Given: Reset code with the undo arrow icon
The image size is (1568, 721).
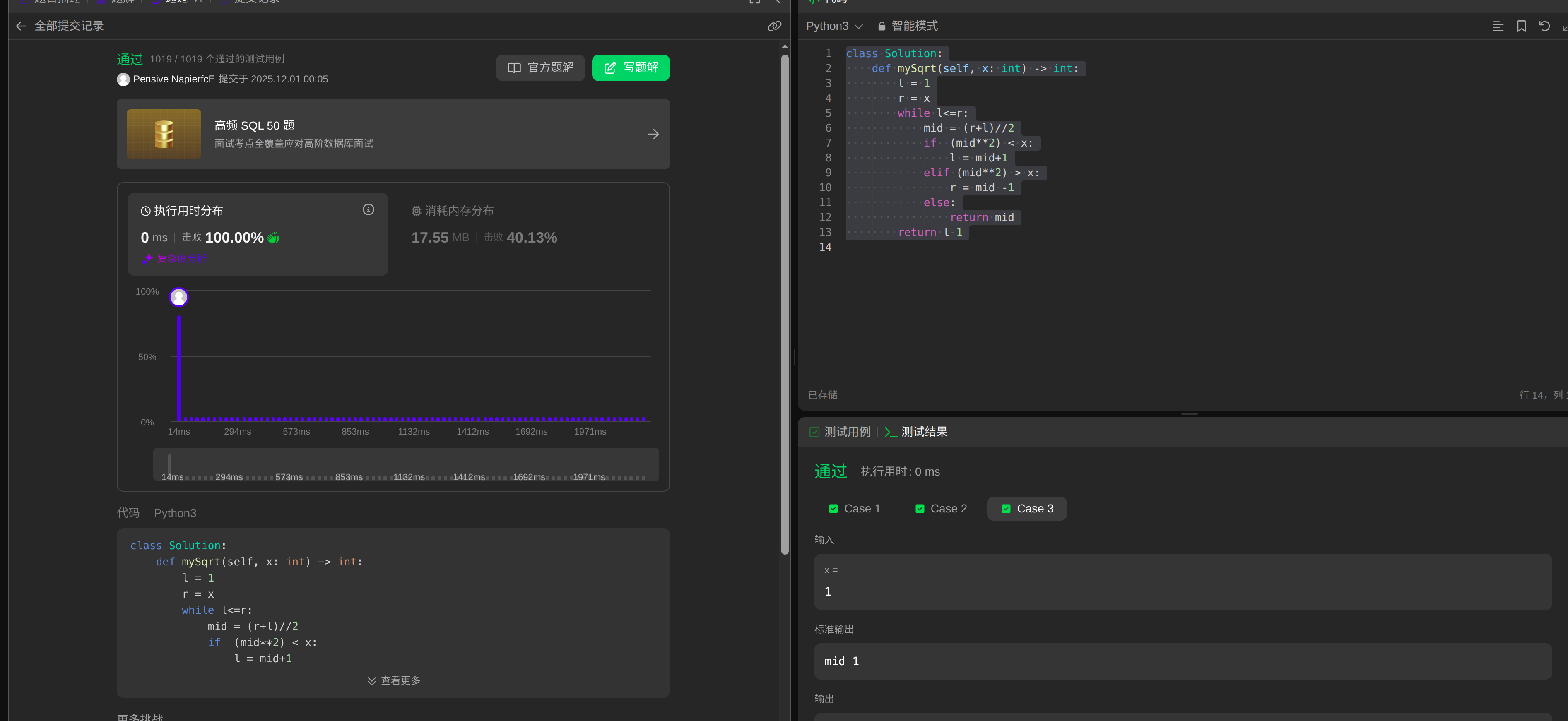Looking at the screenshot, I should pos(1544,26).
